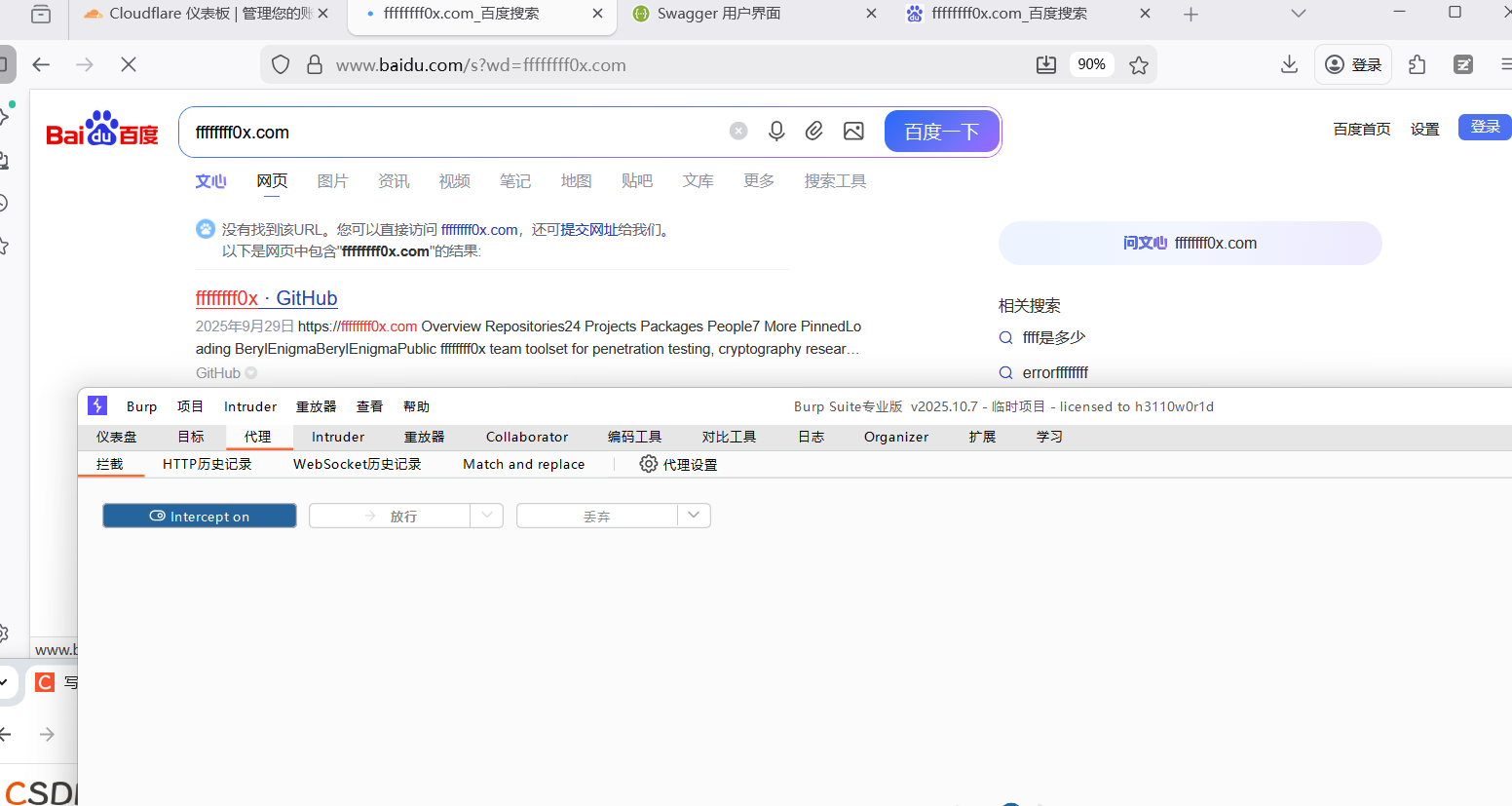Focus the Baidu search box
This screenshot has width=1512, height=806.
(456, 132)
